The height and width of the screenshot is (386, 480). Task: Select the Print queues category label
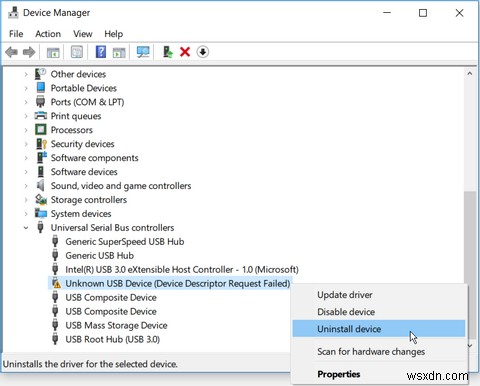(76, 116)
